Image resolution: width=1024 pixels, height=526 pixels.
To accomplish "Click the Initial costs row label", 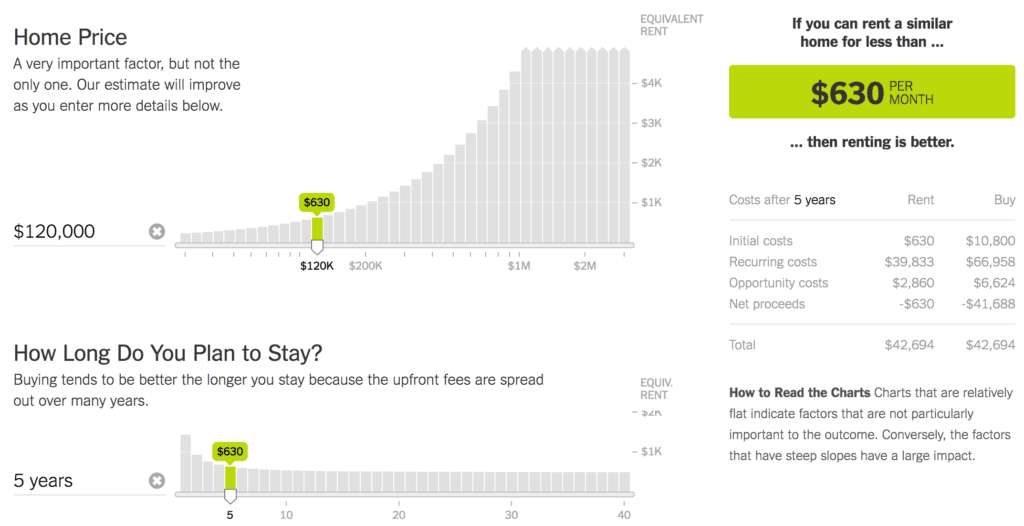I will [x=761, y=241].
